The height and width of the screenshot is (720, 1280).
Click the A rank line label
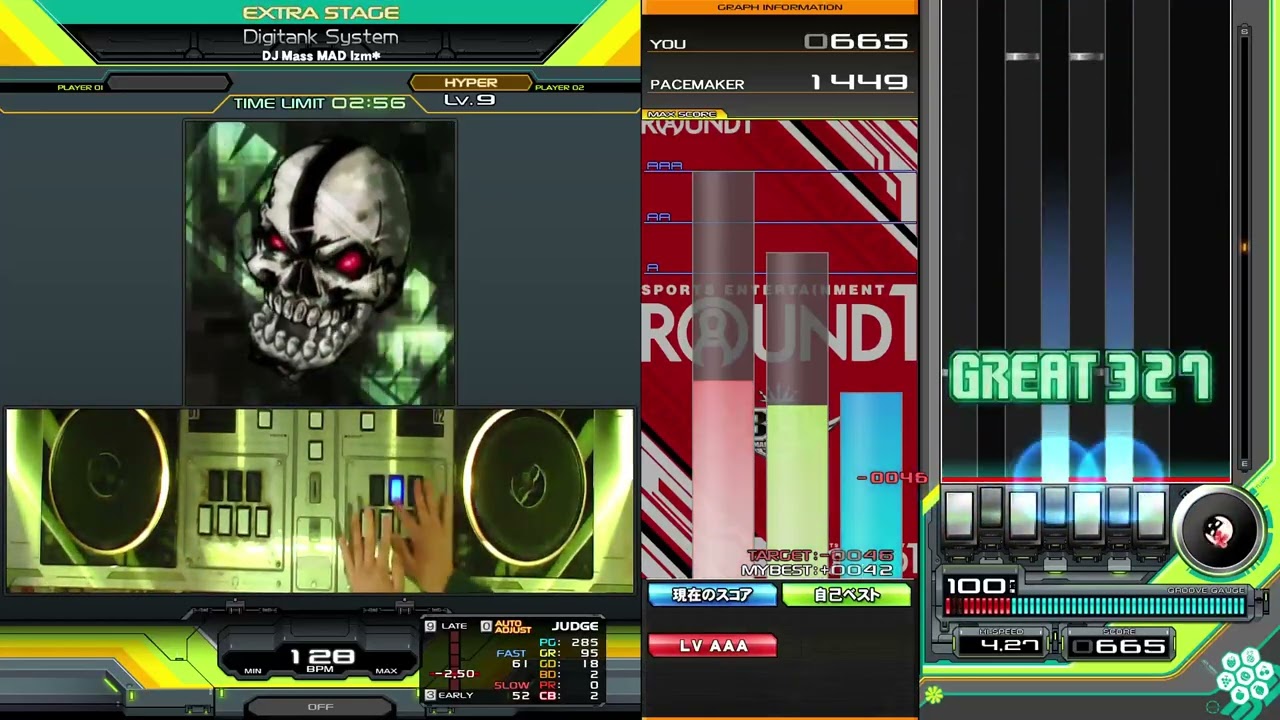point(653,268)
